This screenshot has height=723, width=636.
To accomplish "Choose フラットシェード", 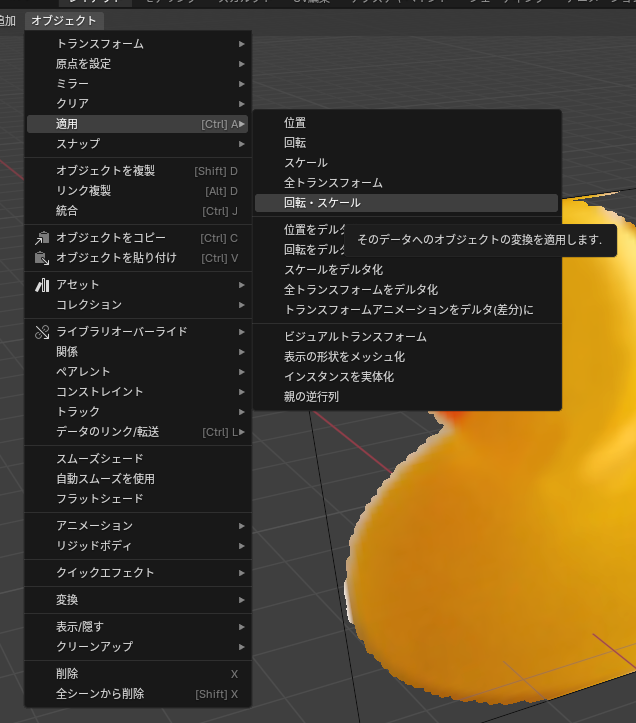I will pyautogui.click(x=137, y=499).
